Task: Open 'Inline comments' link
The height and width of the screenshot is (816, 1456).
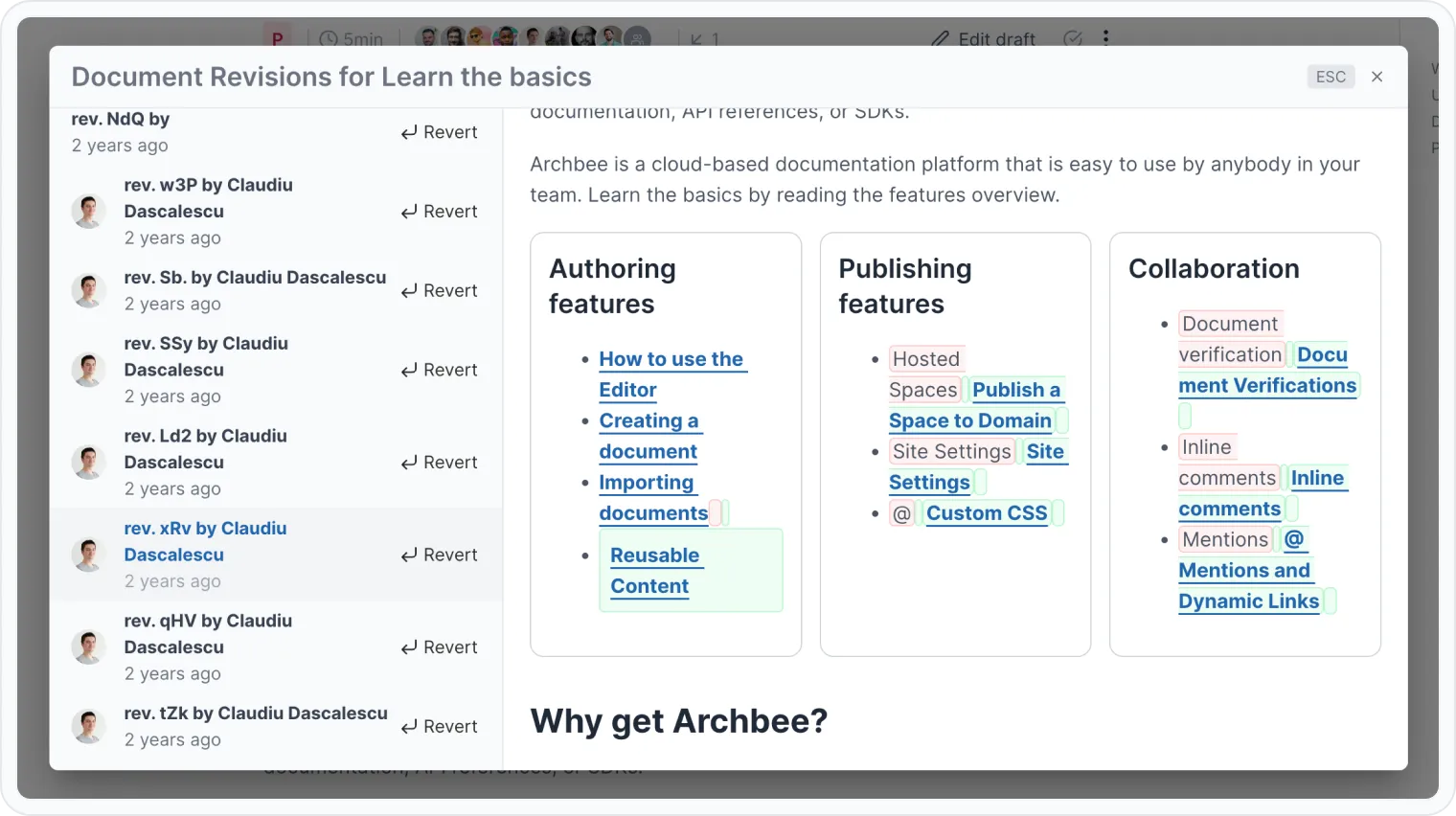Action: click(1263, 493)
